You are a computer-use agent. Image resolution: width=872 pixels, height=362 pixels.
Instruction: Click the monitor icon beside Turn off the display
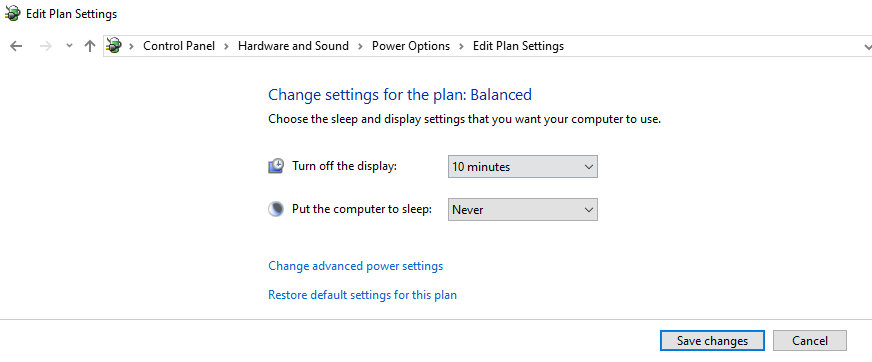pos(276,166)
